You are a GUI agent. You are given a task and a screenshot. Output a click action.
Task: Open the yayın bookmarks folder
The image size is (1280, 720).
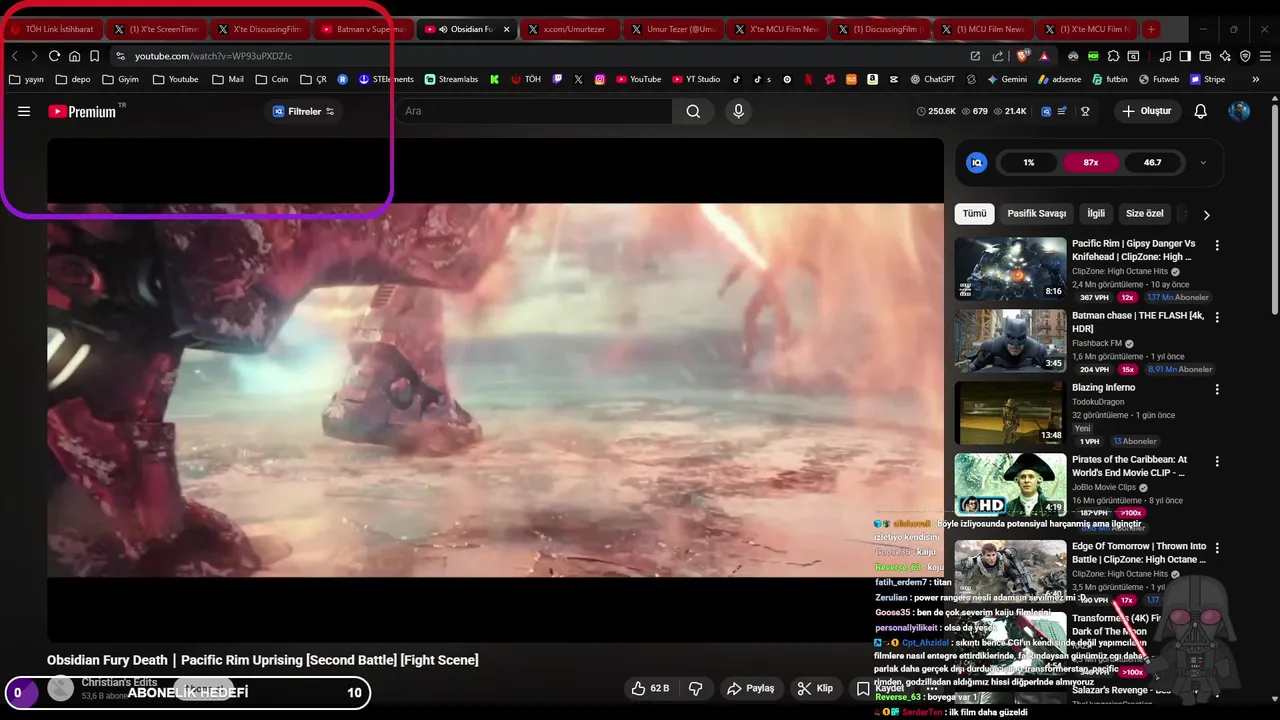click(x=29, y=79)
